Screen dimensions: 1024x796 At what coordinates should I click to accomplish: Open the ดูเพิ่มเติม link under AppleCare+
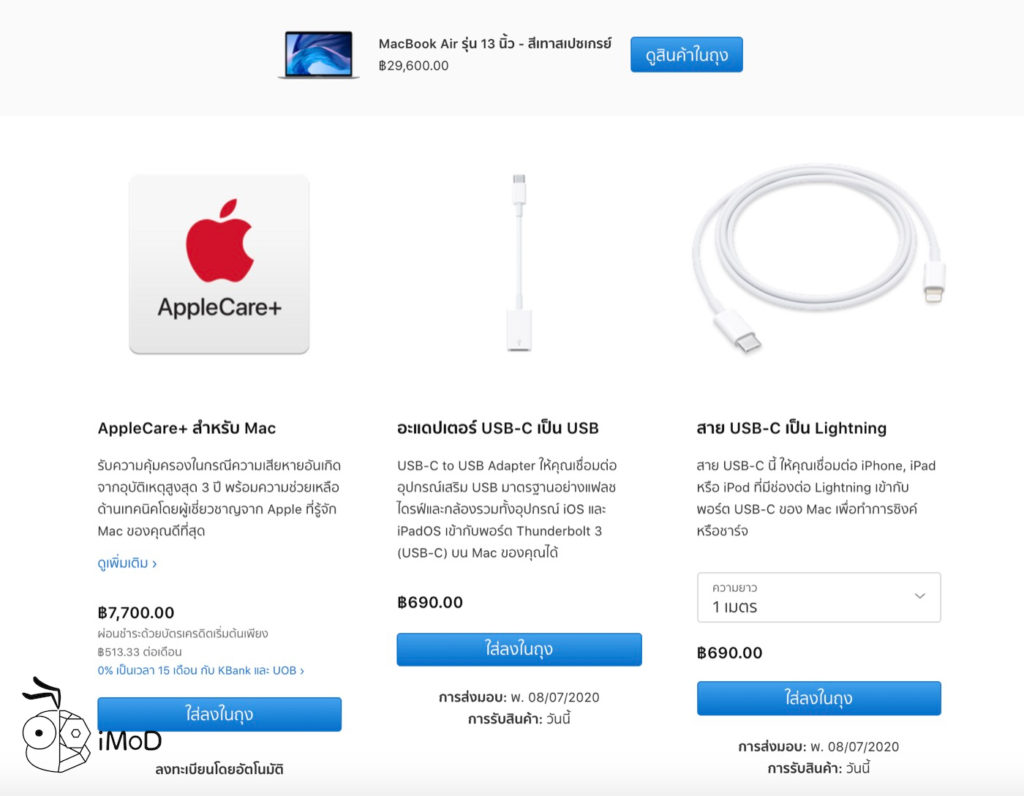tap(127, 563)
